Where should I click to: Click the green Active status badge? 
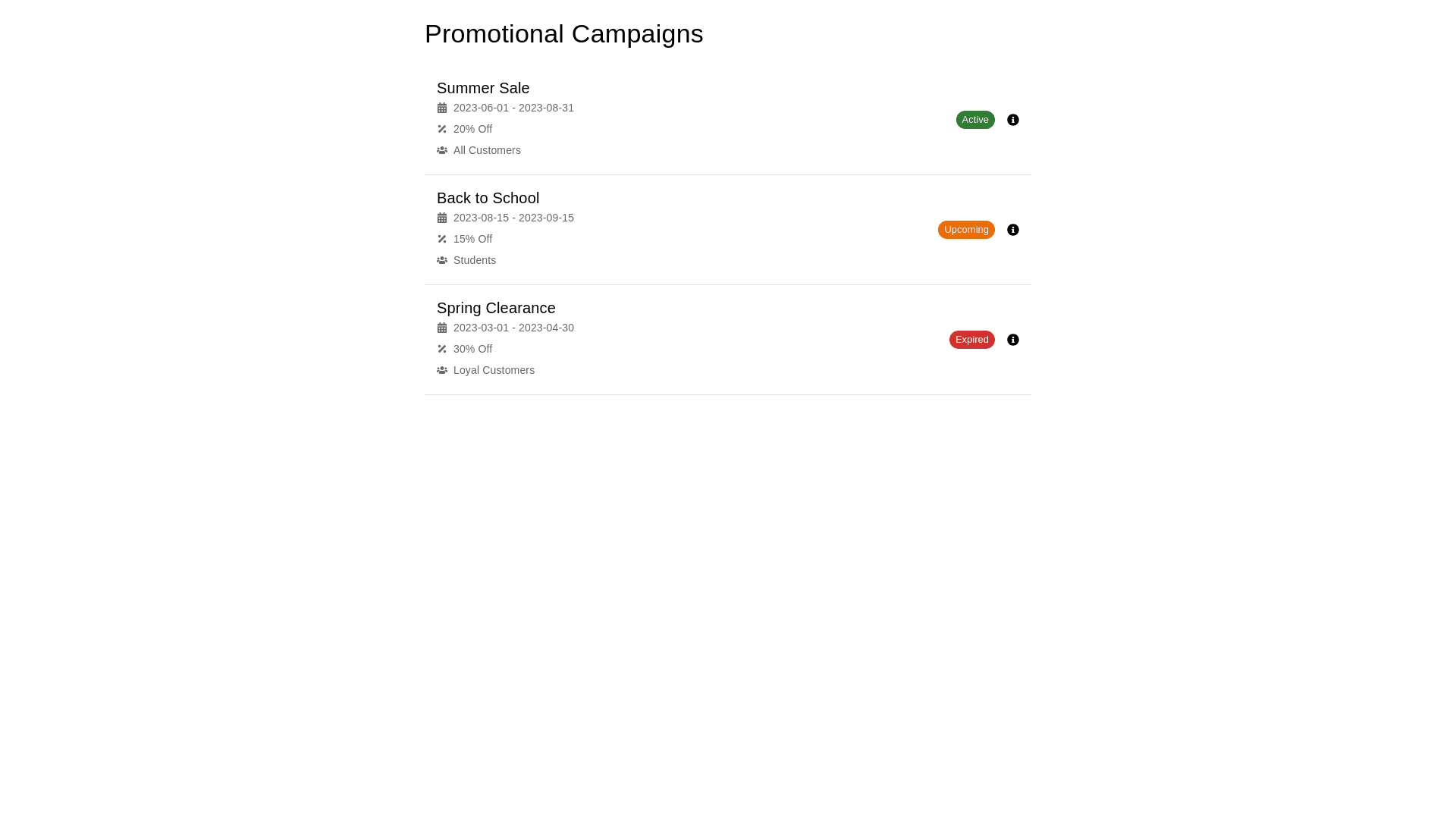point(975,120)
